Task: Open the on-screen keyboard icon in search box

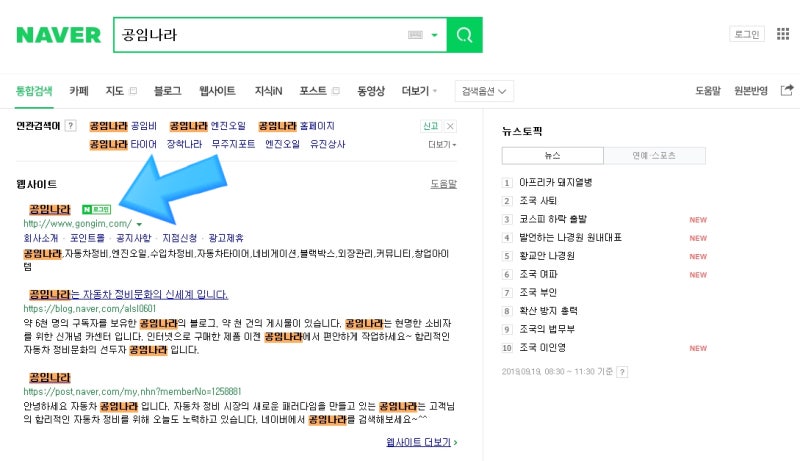Action: click(x=415, y=35)
